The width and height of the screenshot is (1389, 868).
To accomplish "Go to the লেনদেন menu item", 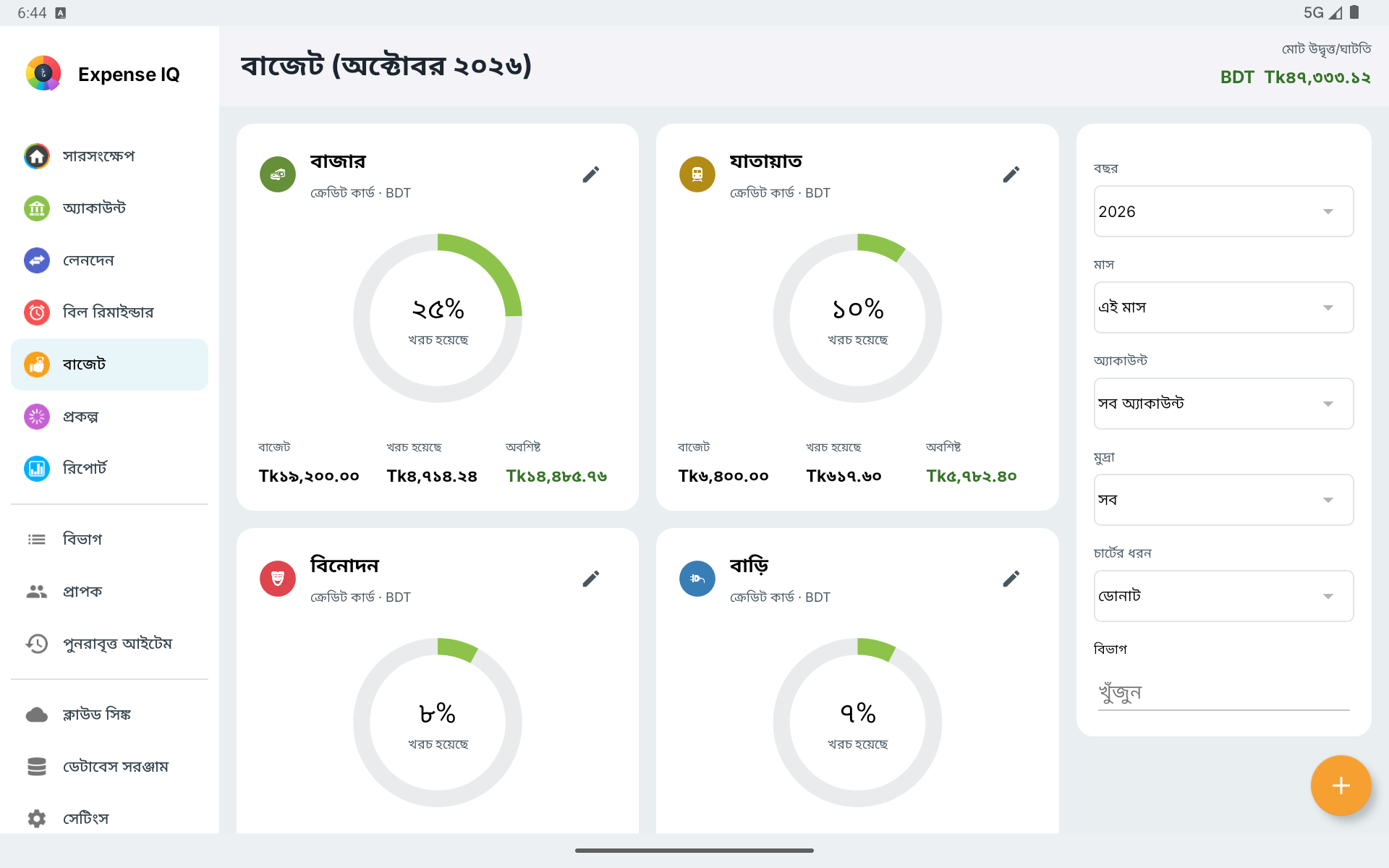I will 109,260.
